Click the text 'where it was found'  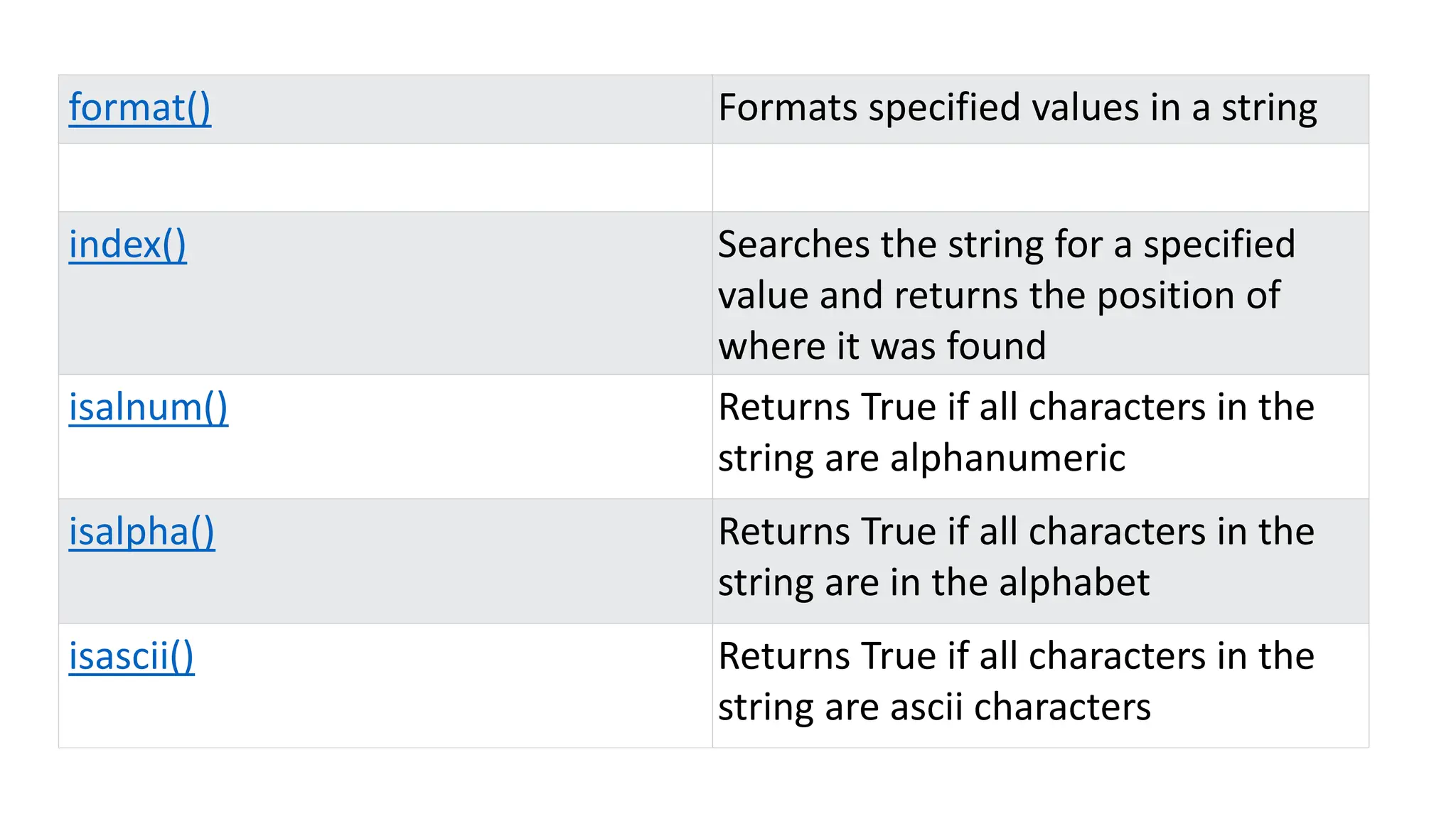tap(882, 347)
